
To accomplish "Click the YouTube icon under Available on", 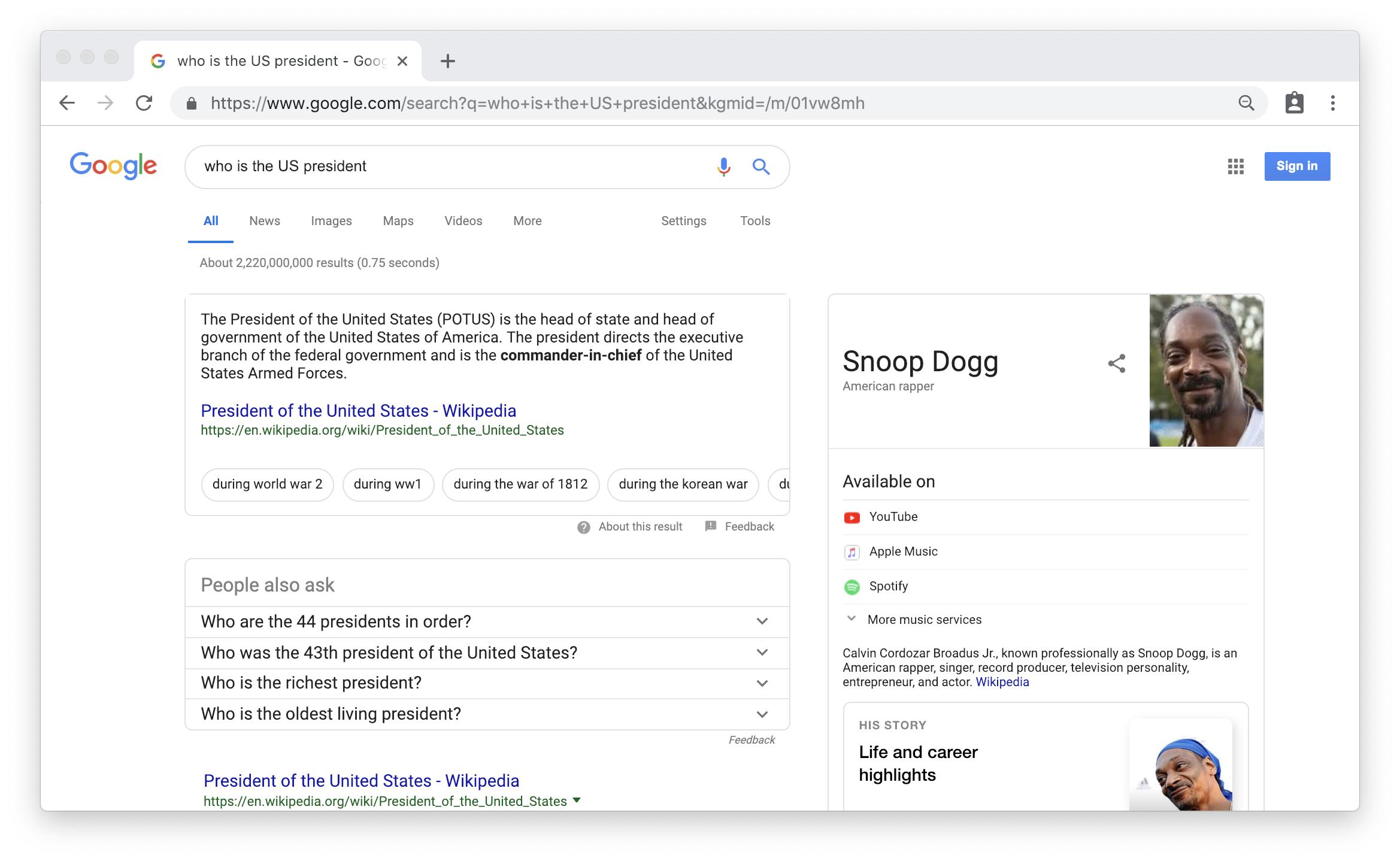I will point(851,517).
